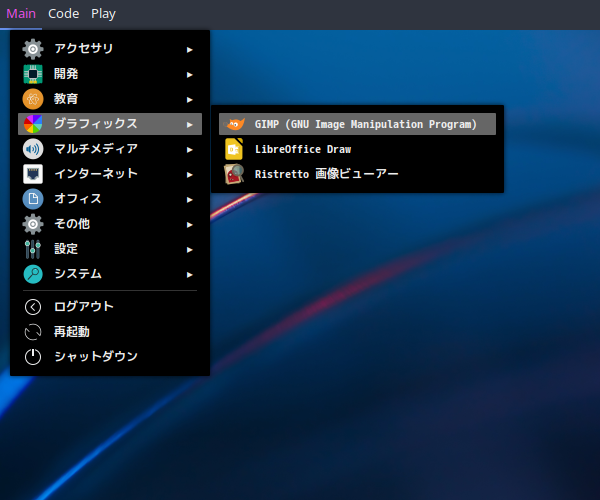The image size is (600, 500).
Task: Click the 設定 sliders icon
Action: pyautogui.click(x=33, y=249)
